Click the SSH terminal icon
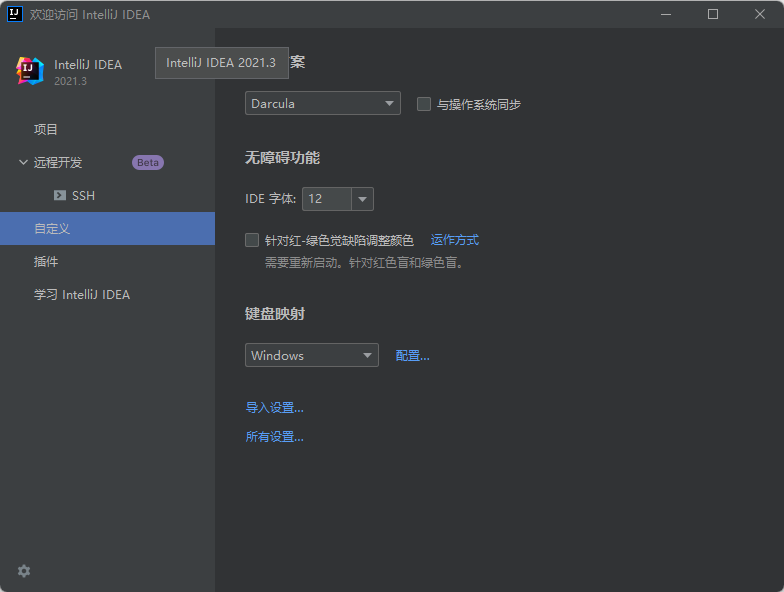 (x=60, y=196)
